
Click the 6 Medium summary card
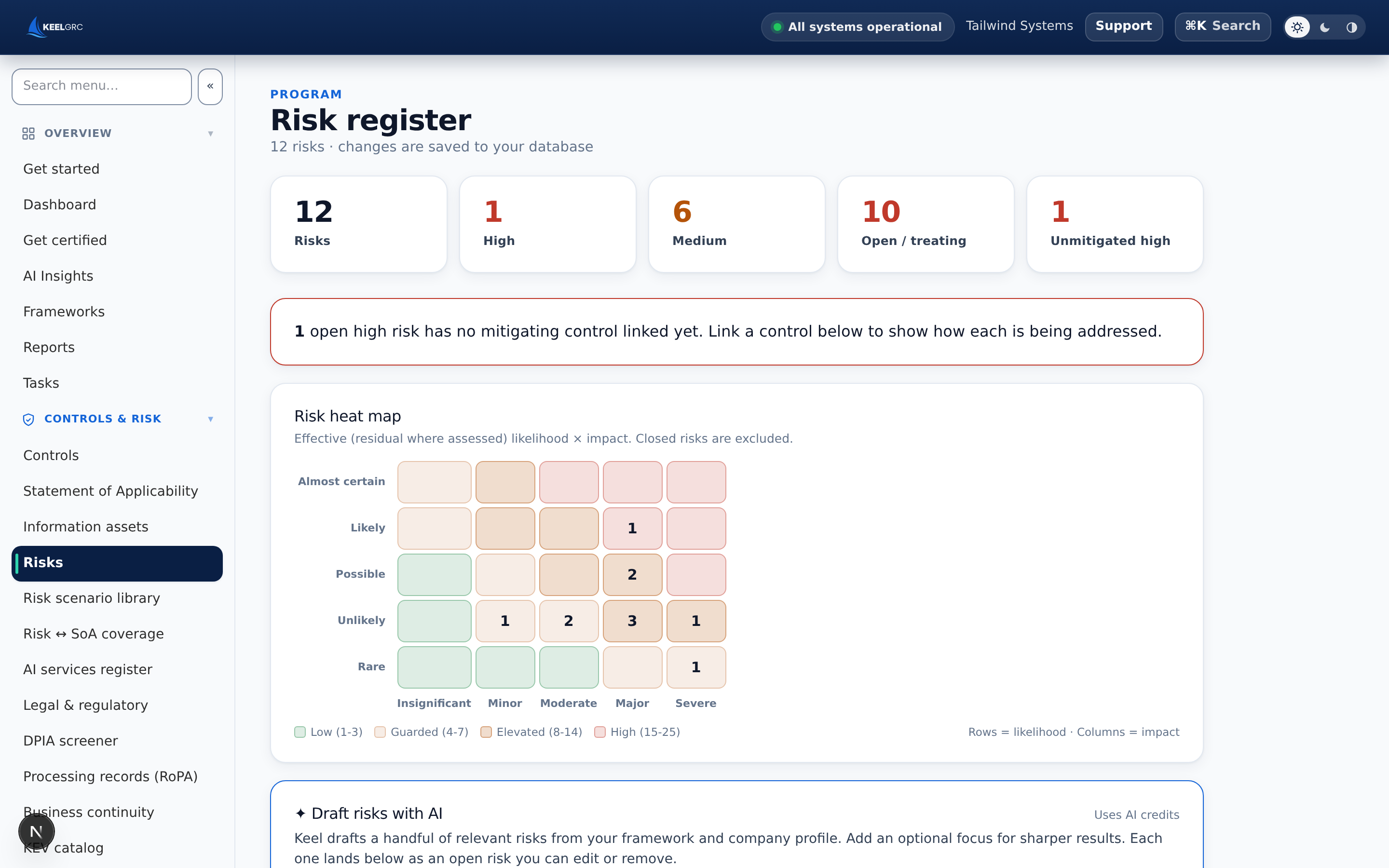(736, 224)
